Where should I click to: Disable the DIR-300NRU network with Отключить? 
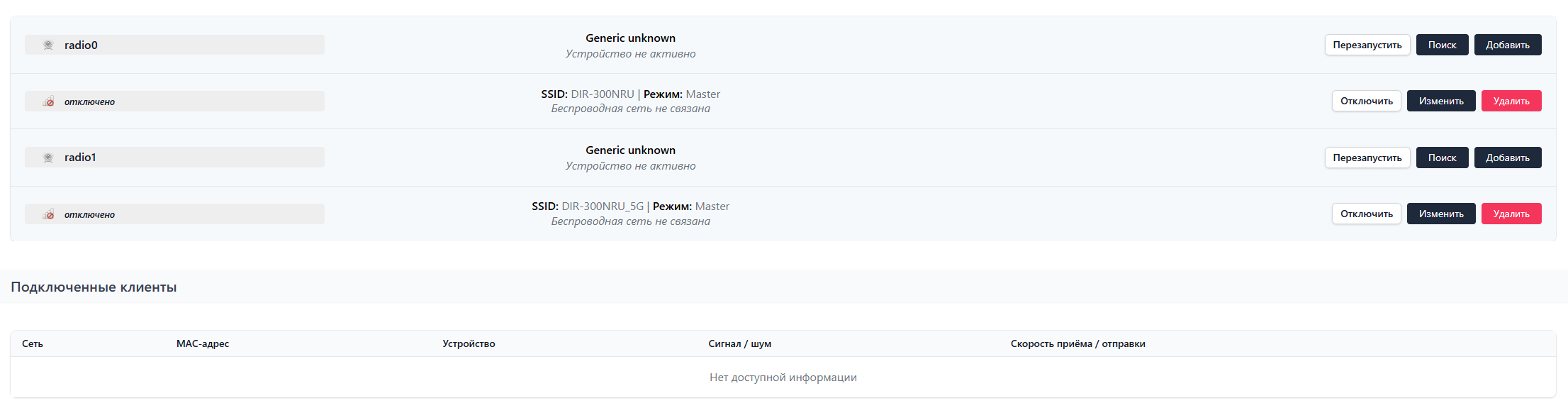pyautogui.click(x=1367, y=101)
